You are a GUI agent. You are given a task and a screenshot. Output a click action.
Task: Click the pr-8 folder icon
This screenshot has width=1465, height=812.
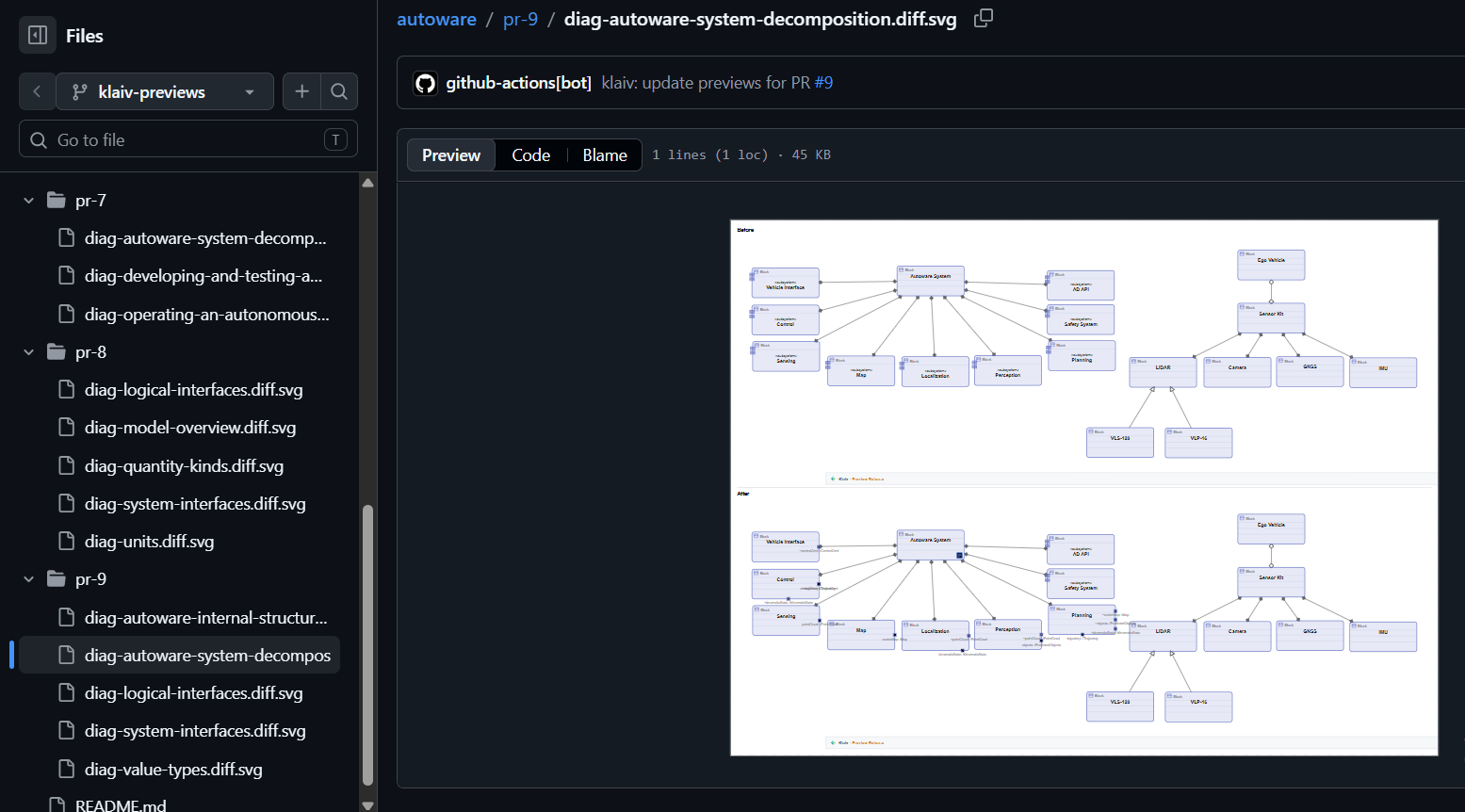pos(57,352)
